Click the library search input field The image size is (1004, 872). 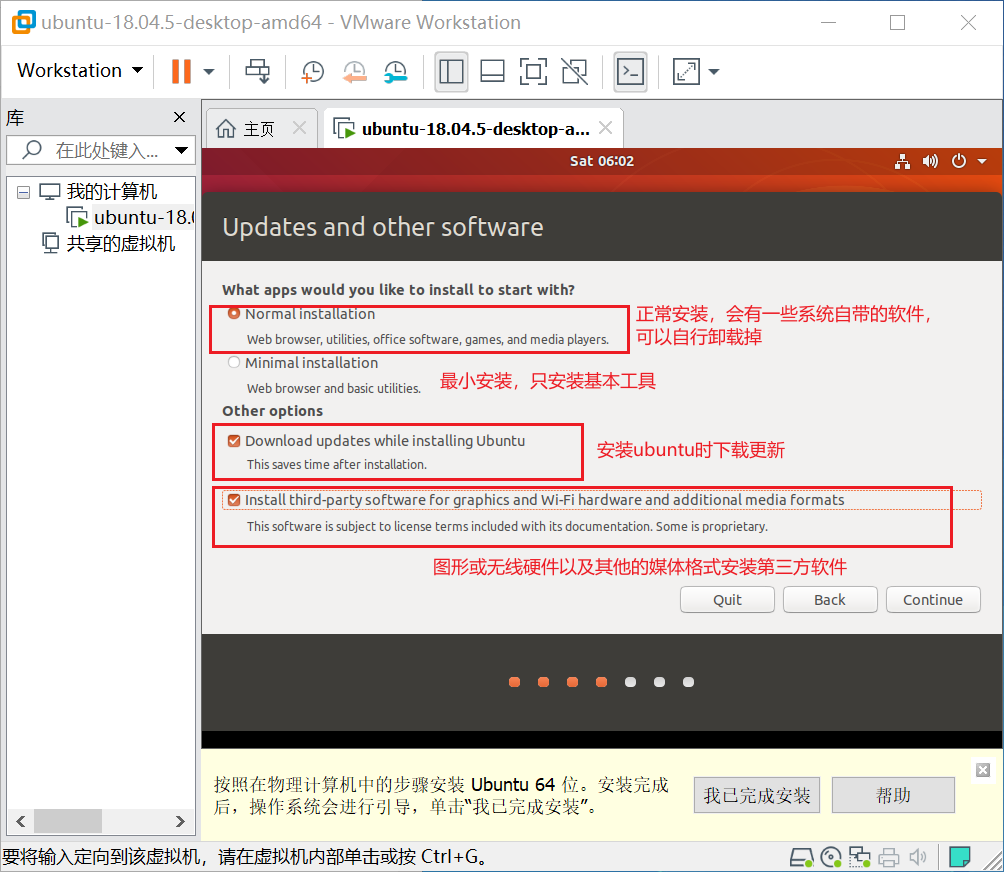click(101, 150)
